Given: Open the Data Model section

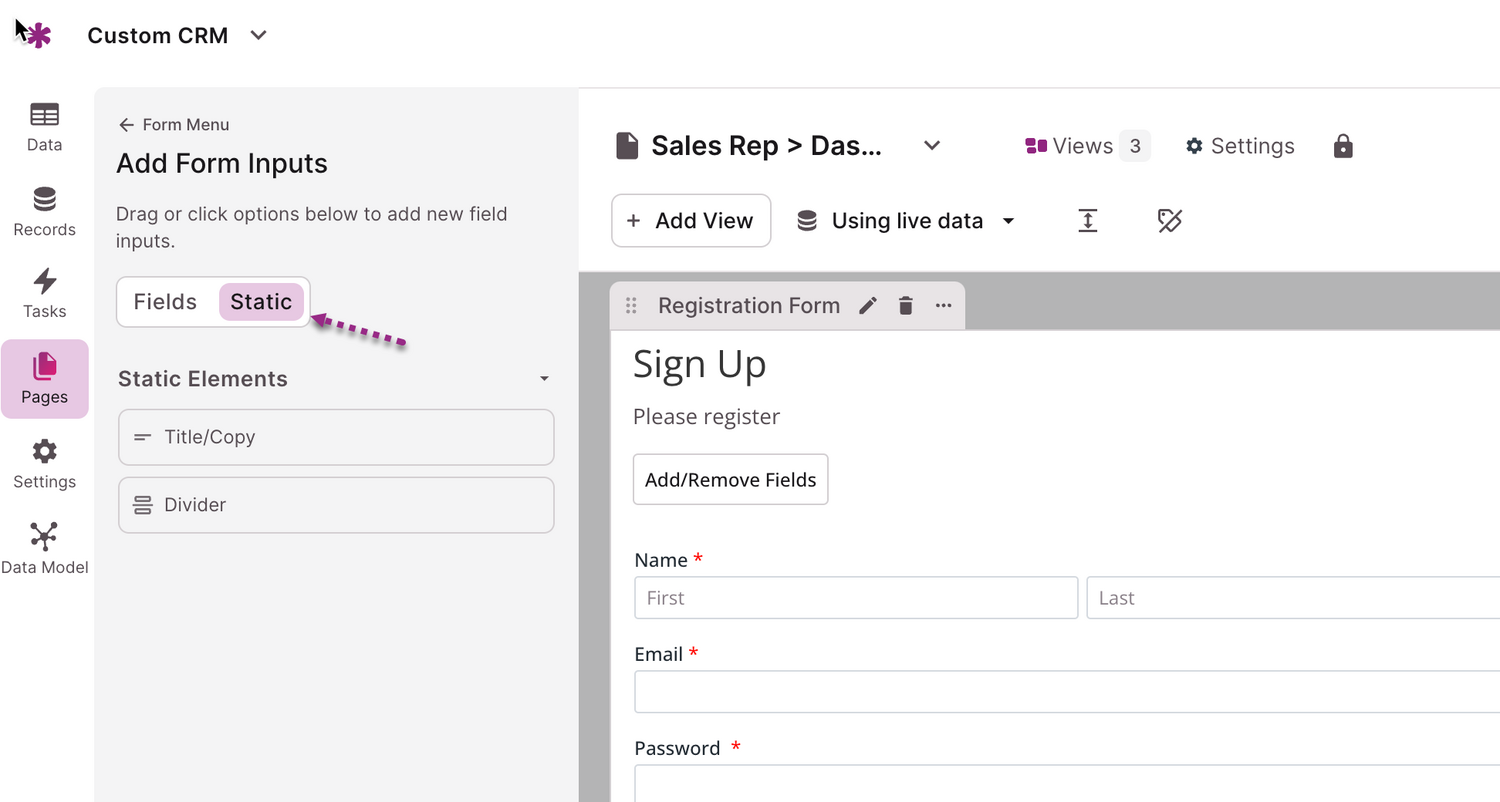Looking at the screenshot, I should click(x=44, y=549).
